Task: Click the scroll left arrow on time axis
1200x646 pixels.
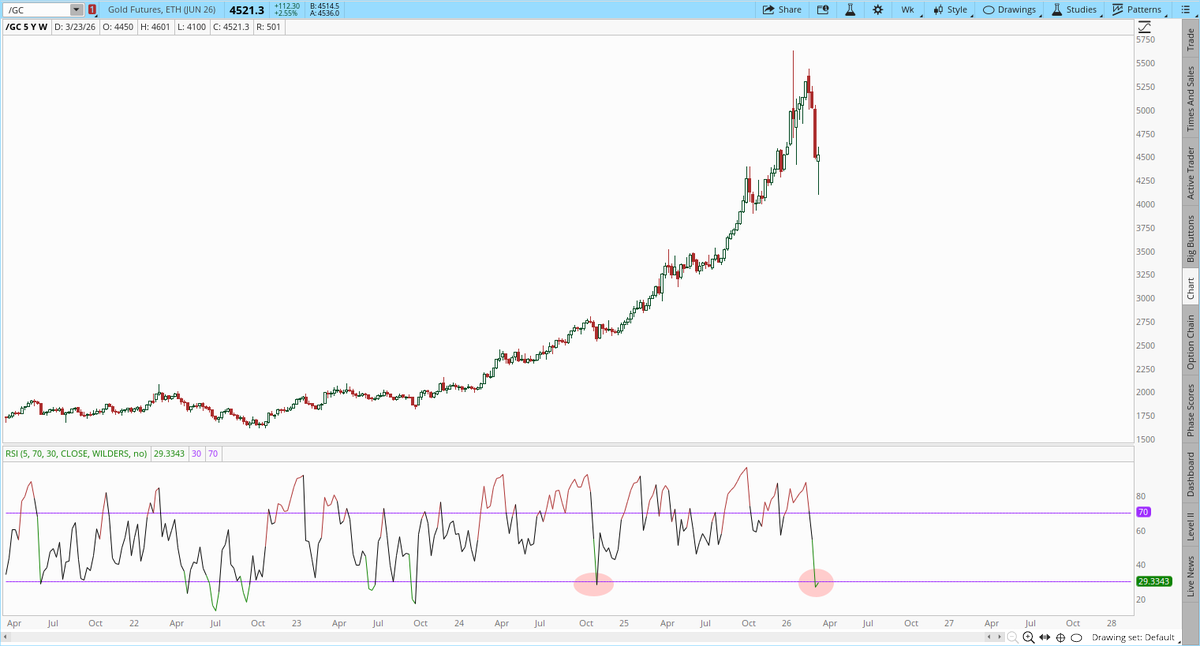Action: [990, 637]
